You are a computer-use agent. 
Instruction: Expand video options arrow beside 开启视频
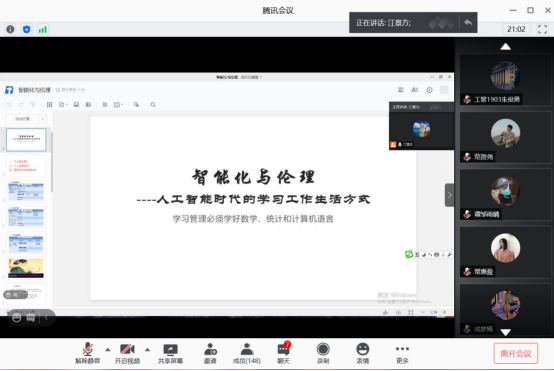(147, 350)
